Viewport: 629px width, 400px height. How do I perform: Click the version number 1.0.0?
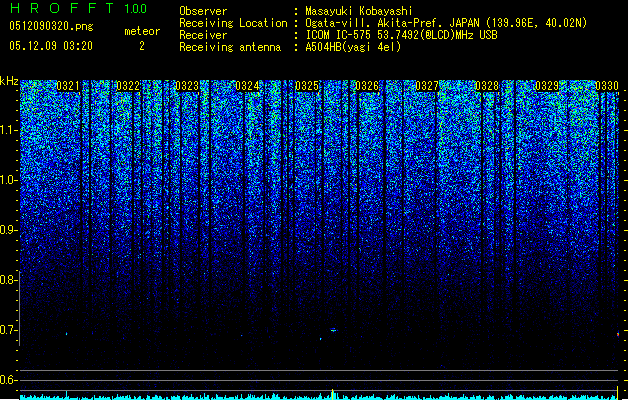(x=136, y=8)
